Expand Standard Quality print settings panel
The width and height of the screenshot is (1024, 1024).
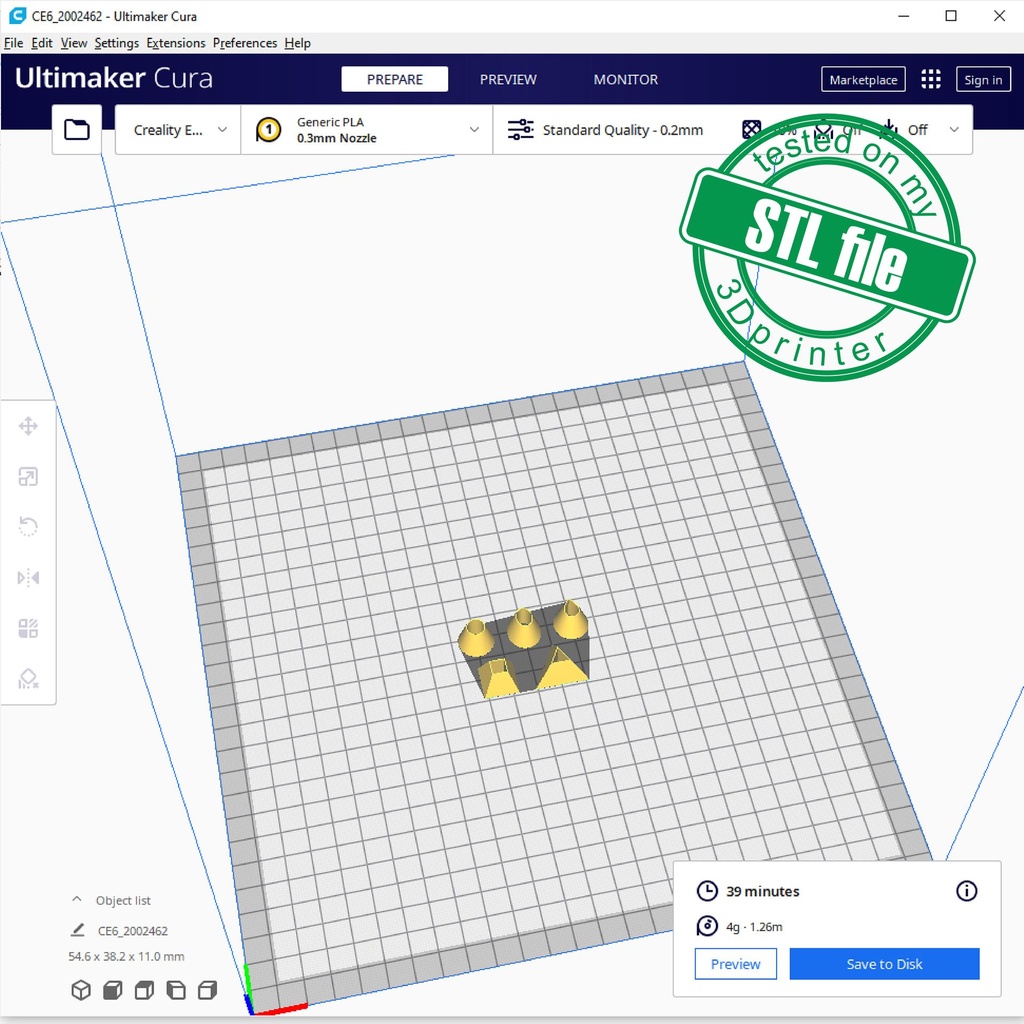620,130
